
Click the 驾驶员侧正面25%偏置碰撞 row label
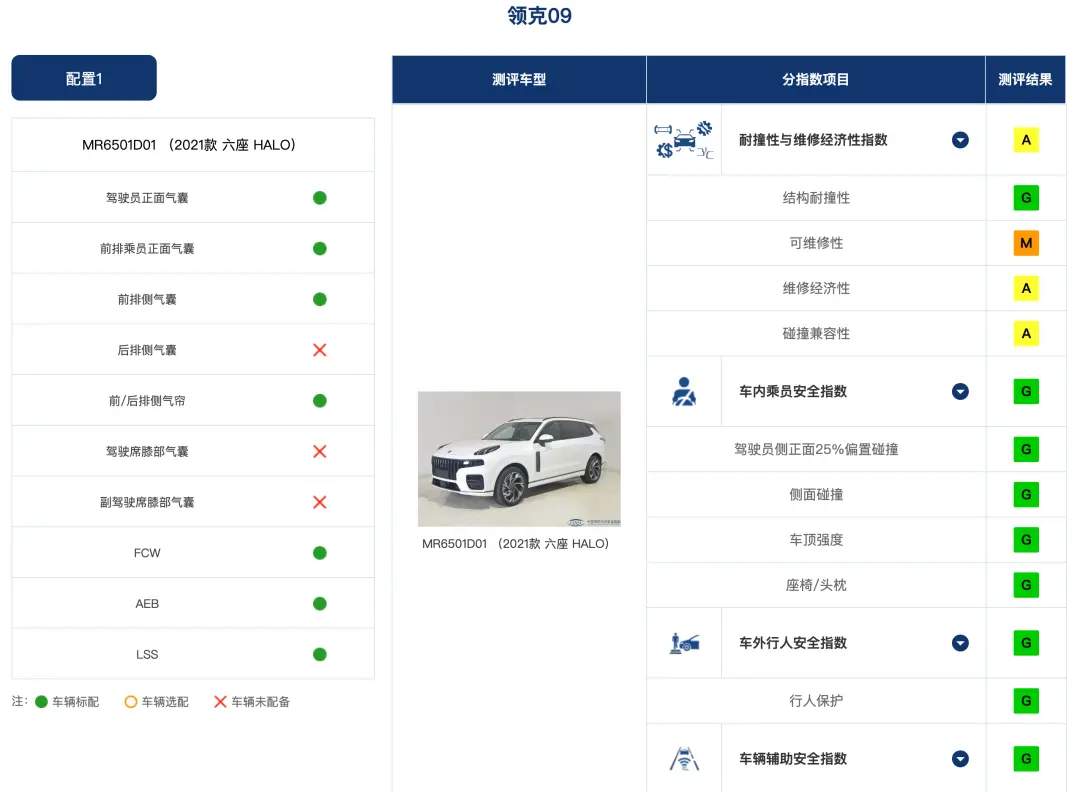click(816, 449)
